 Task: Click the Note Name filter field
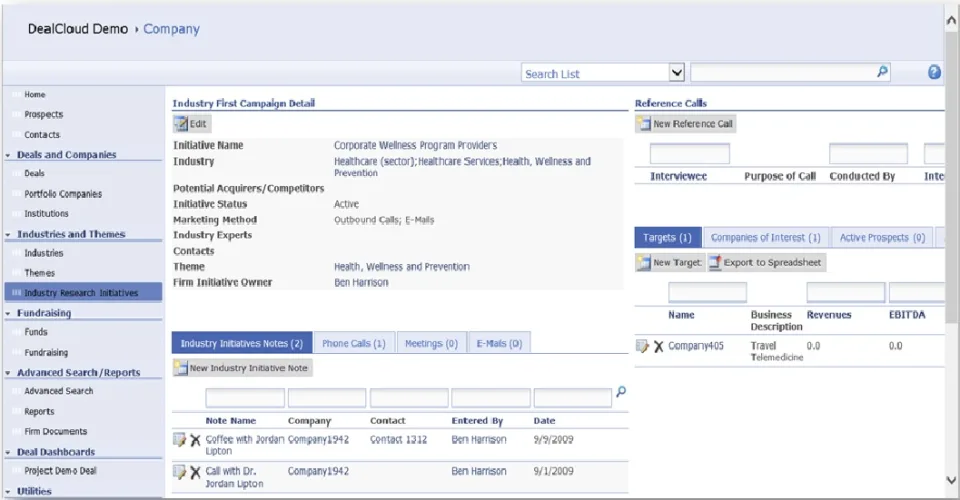(x=245, y=398)
